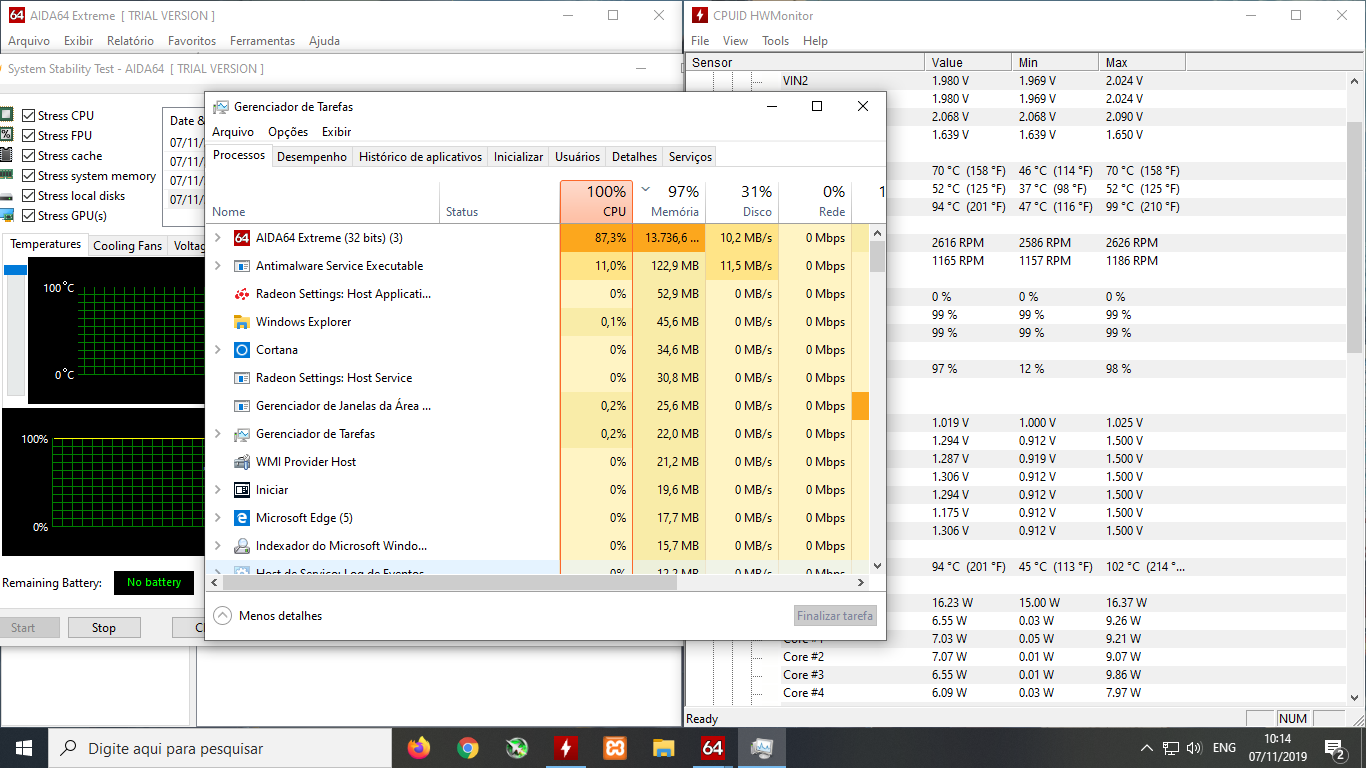Click the Gerenciador de Tarefas process row icon
The height and width of the screenshot is (768, 1366).
(x=241, y=434)
